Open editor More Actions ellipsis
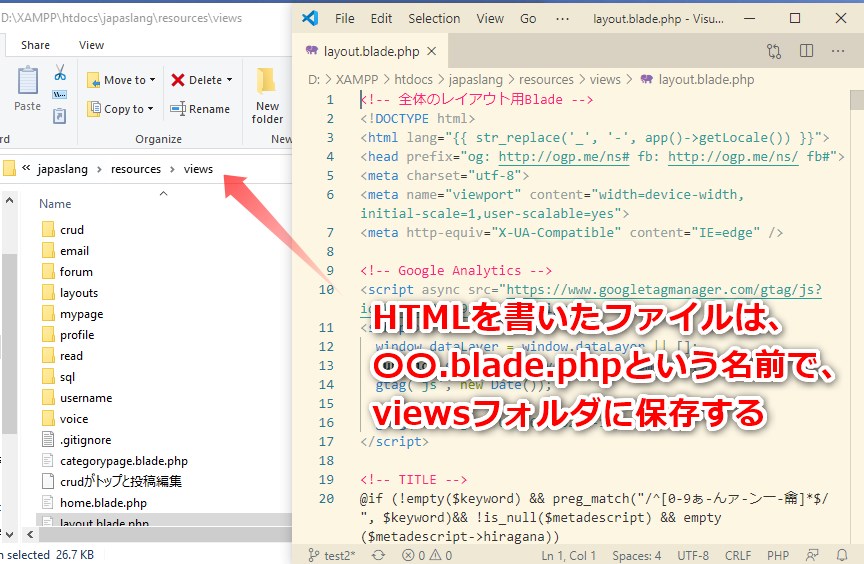The image size is (864, 564). [x=840, y=51]
